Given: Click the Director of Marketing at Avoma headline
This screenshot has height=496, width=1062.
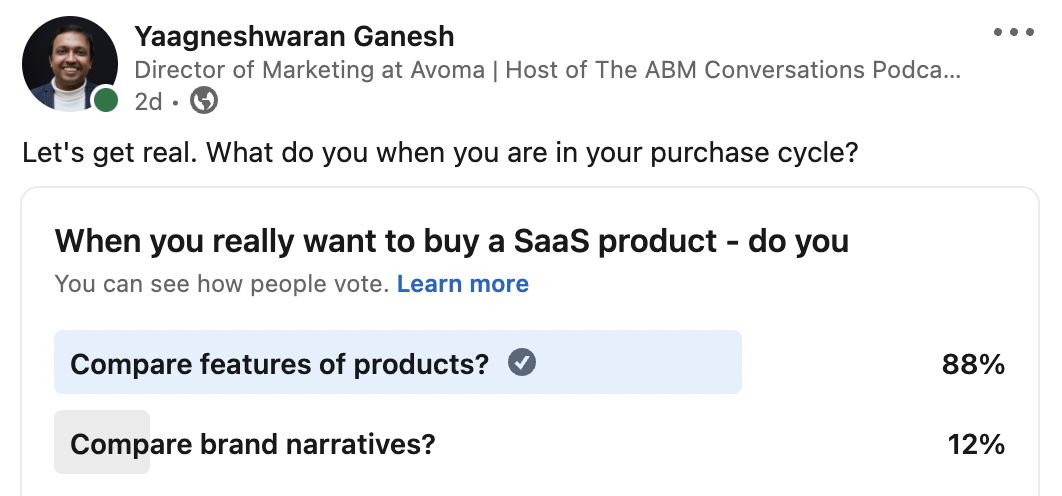Looking at the screenshot, I should pos(310,70).
